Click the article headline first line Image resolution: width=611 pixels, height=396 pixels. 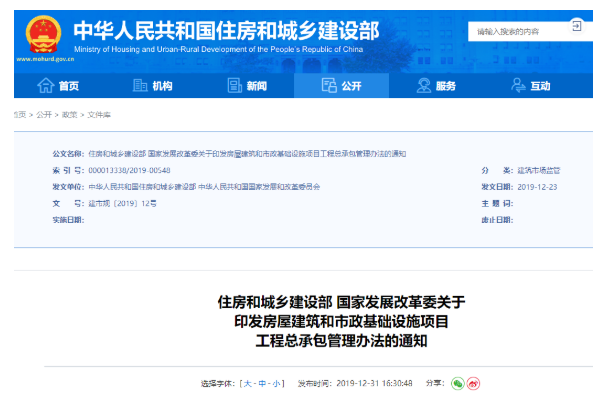(341, 302)
